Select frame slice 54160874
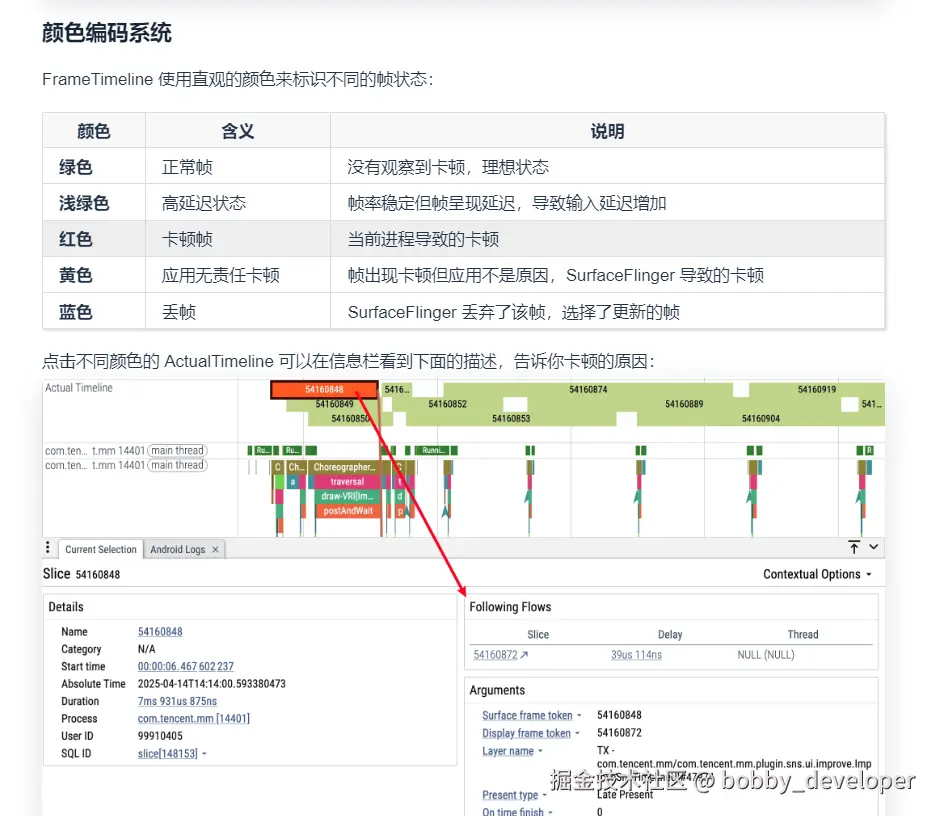The width and height of the screenshot is (937, 816). pos(588,389)
